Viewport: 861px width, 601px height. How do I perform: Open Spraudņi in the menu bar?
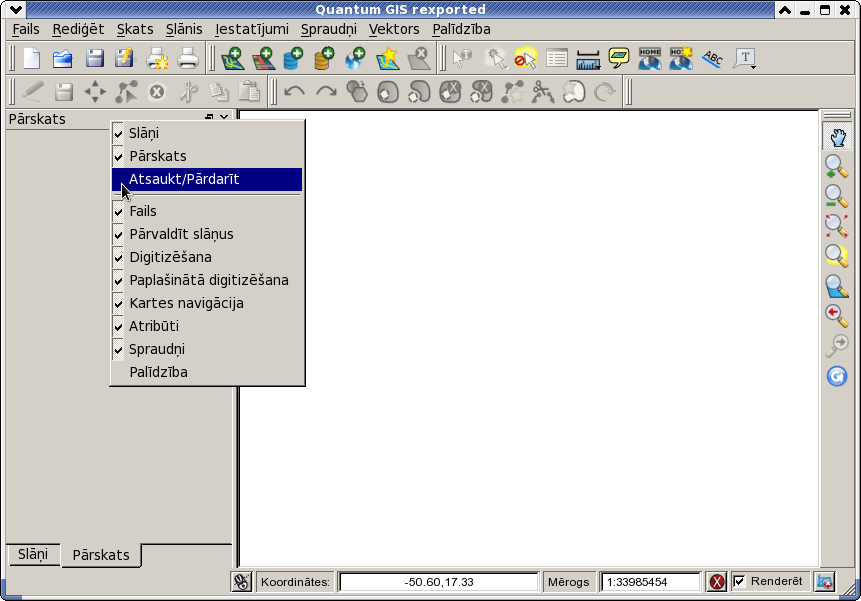tap(328, 29)
